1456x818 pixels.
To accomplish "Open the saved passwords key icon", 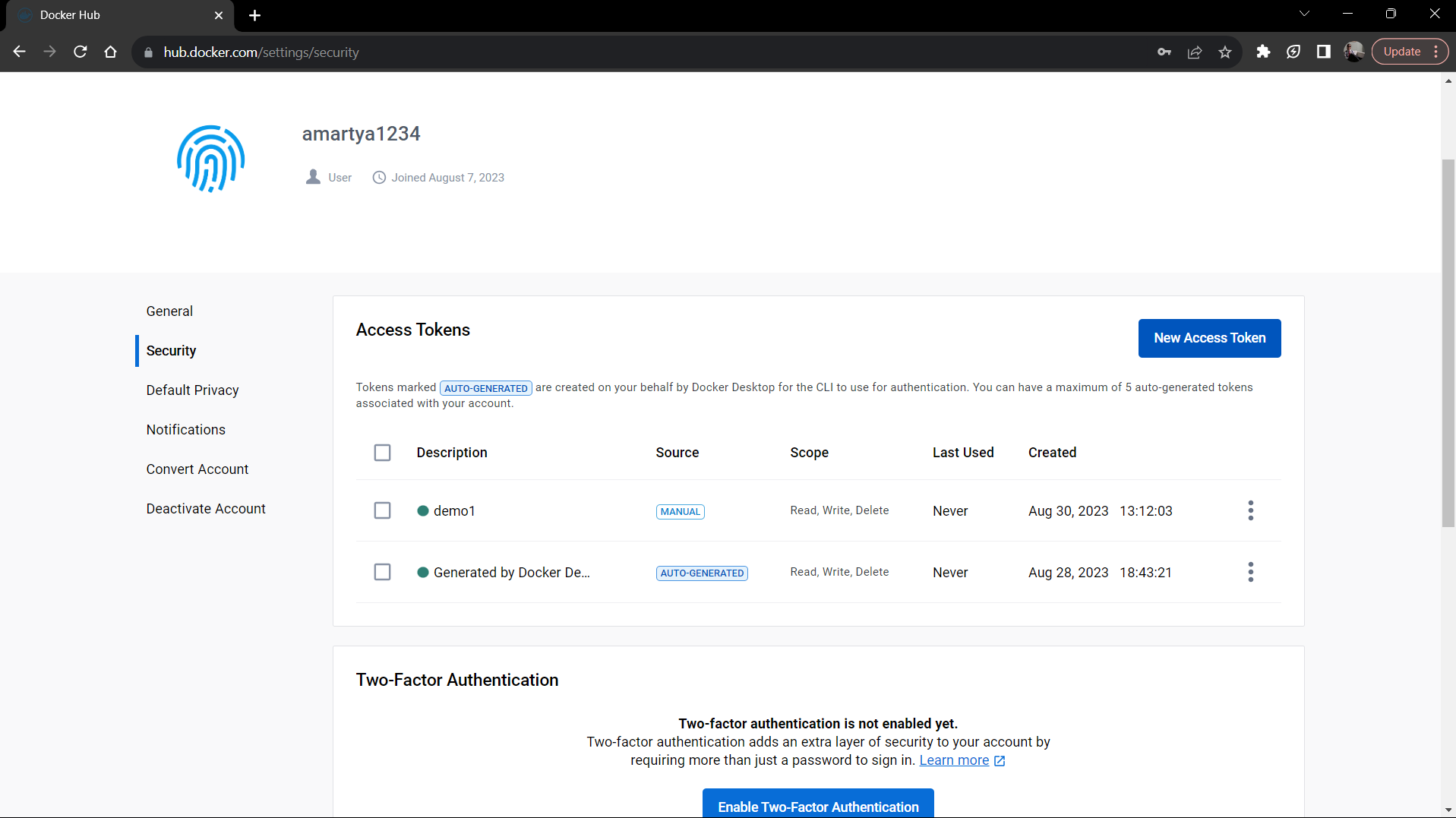I will pos(1164,52).
